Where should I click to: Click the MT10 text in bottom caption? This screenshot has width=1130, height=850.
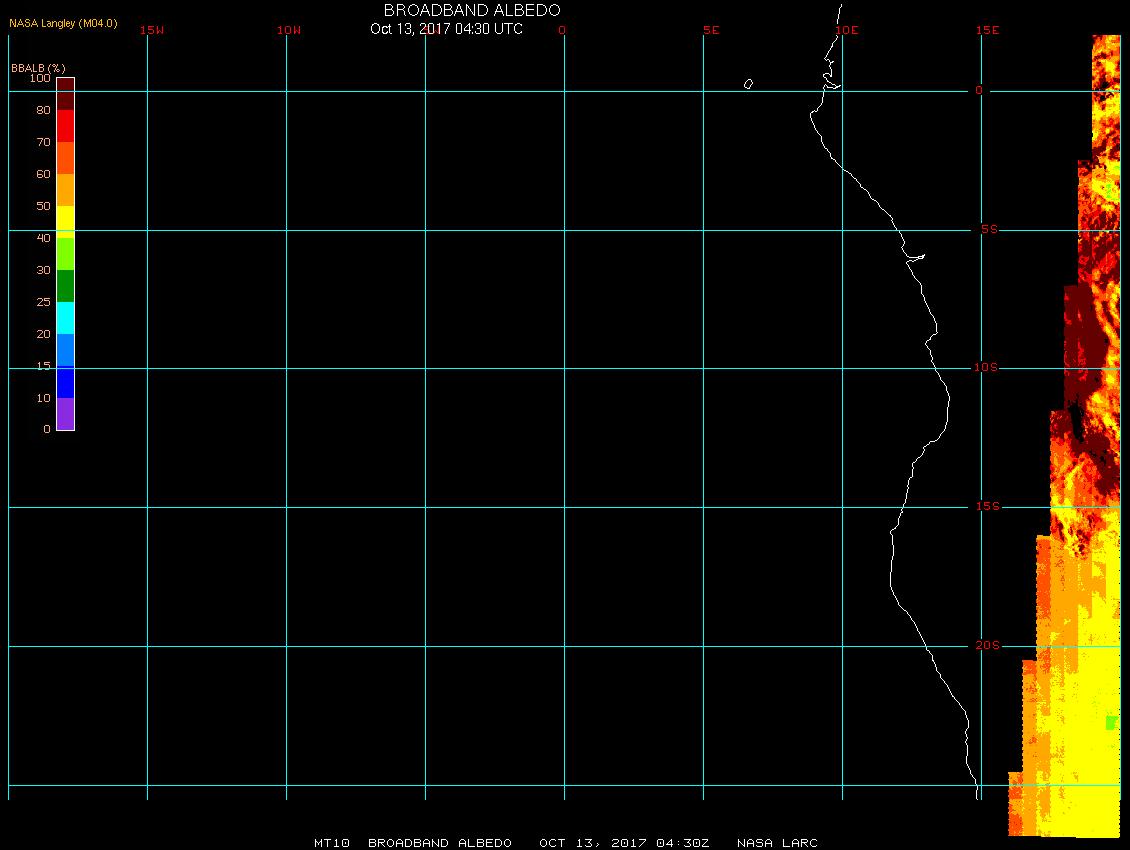pyautogui.click(x=332, y=843)
